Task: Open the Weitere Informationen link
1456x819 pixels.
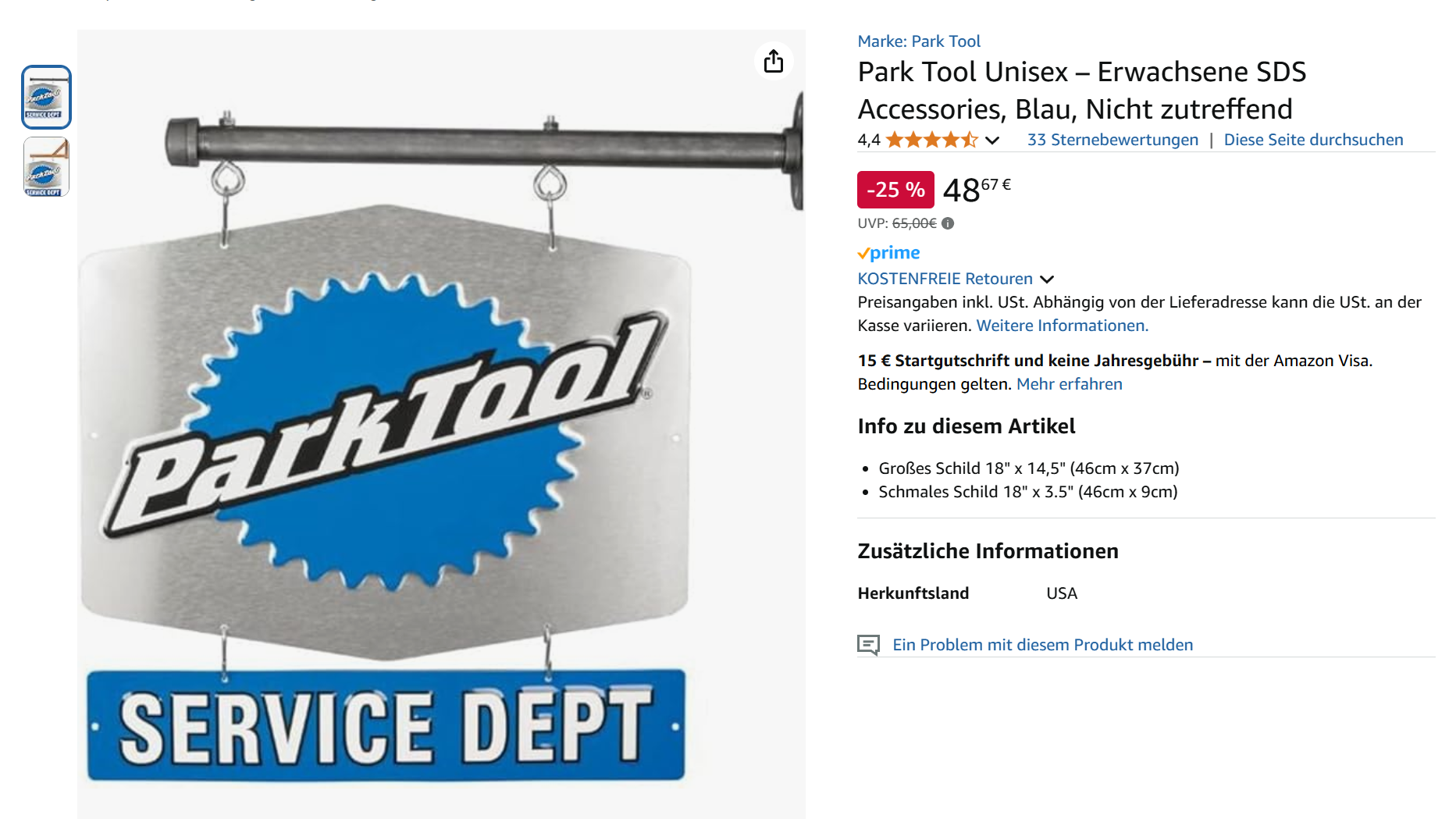Action: [x=1062, y=326]
